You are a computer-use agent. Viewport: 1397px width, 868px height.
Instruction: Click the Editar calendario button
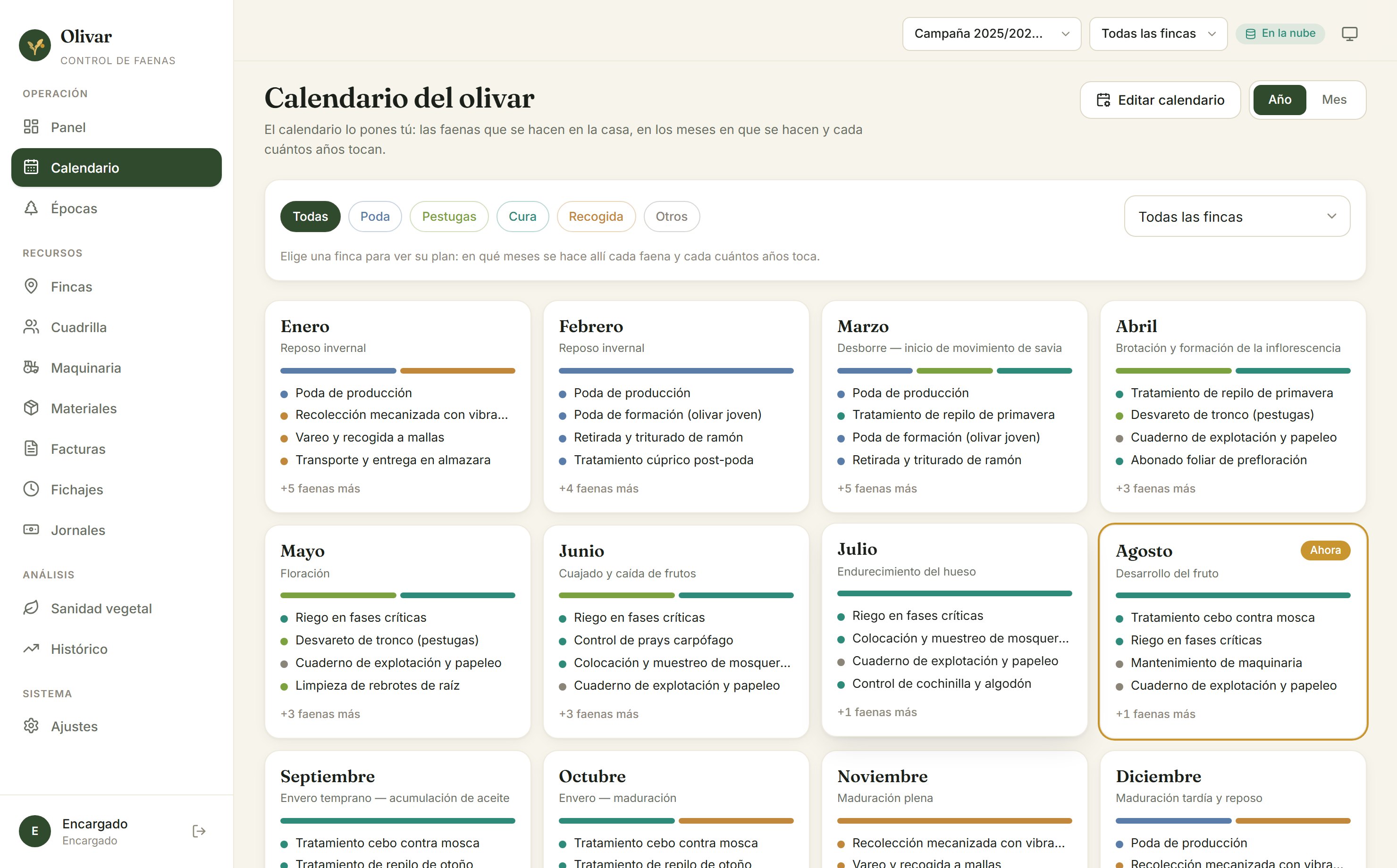[x=1161, y=100]
